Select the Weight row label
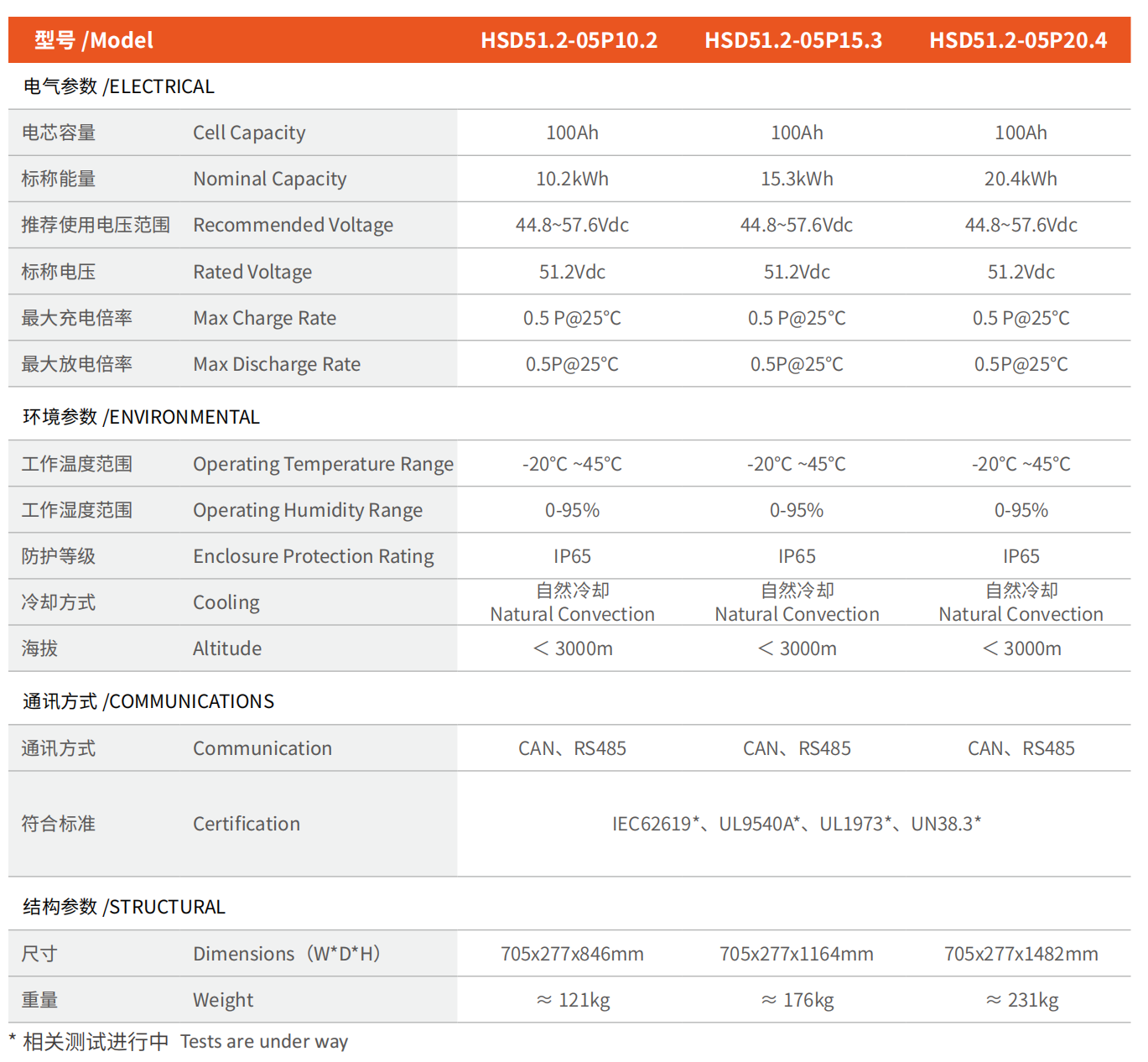 (x=223, y=1000)
